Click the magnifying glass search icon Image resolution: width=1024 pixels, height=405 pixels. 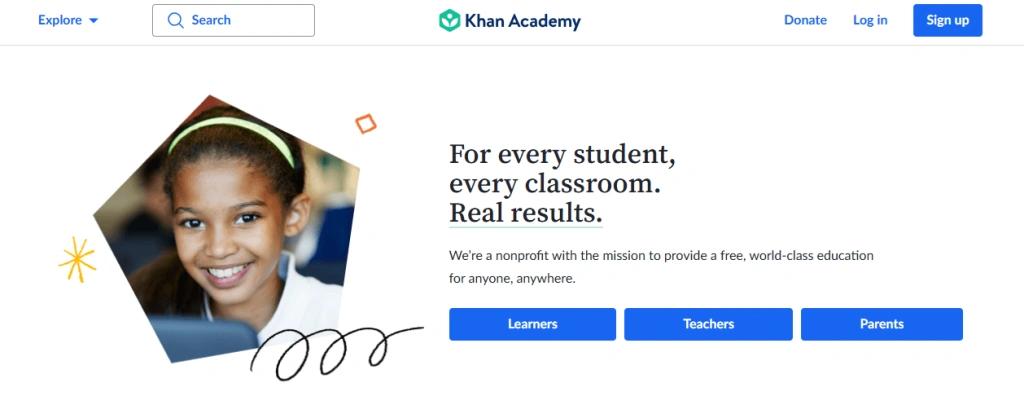coord(176,20)
